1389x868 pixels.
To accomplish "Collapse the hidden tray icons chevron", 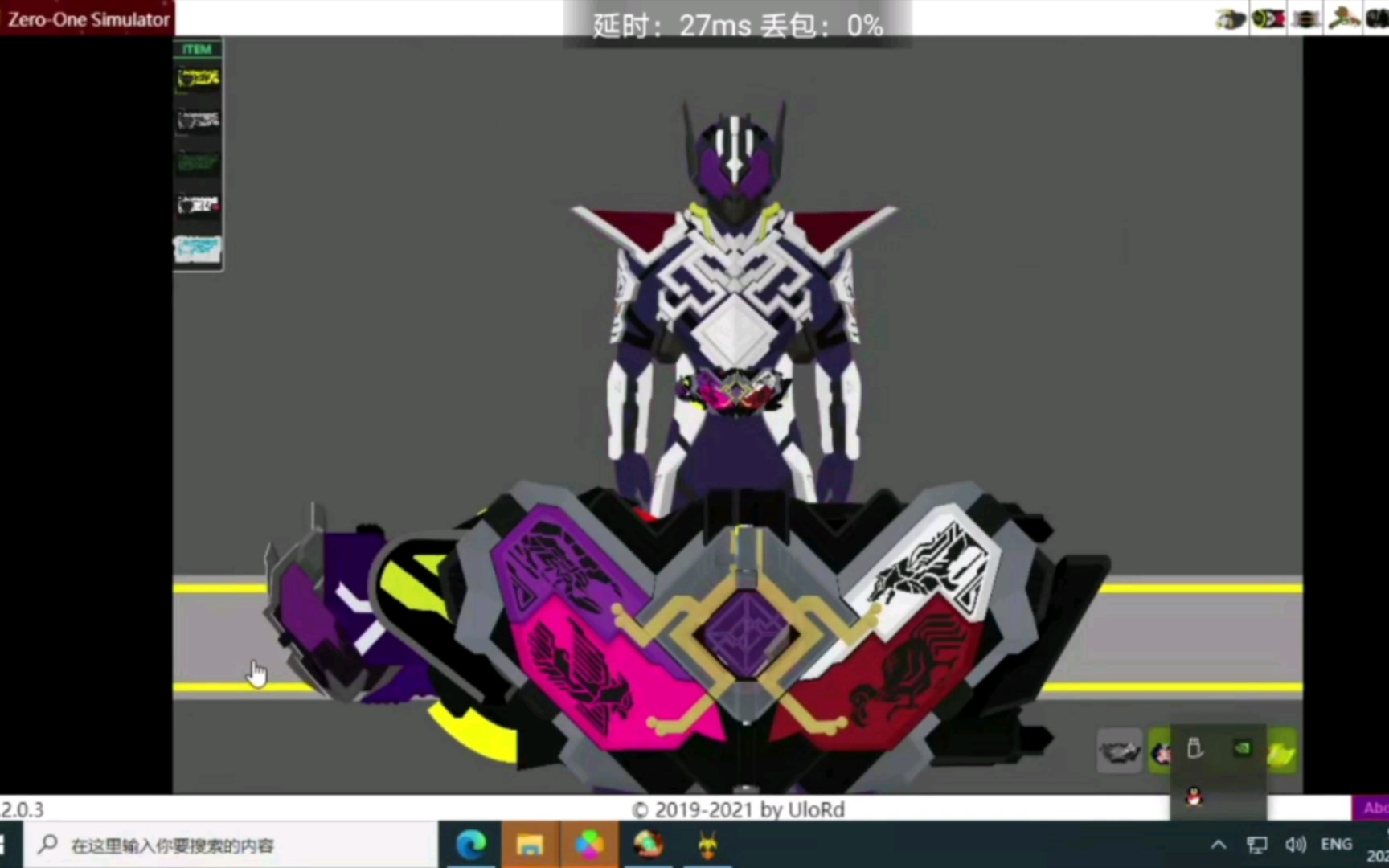I will (1219, 845).
